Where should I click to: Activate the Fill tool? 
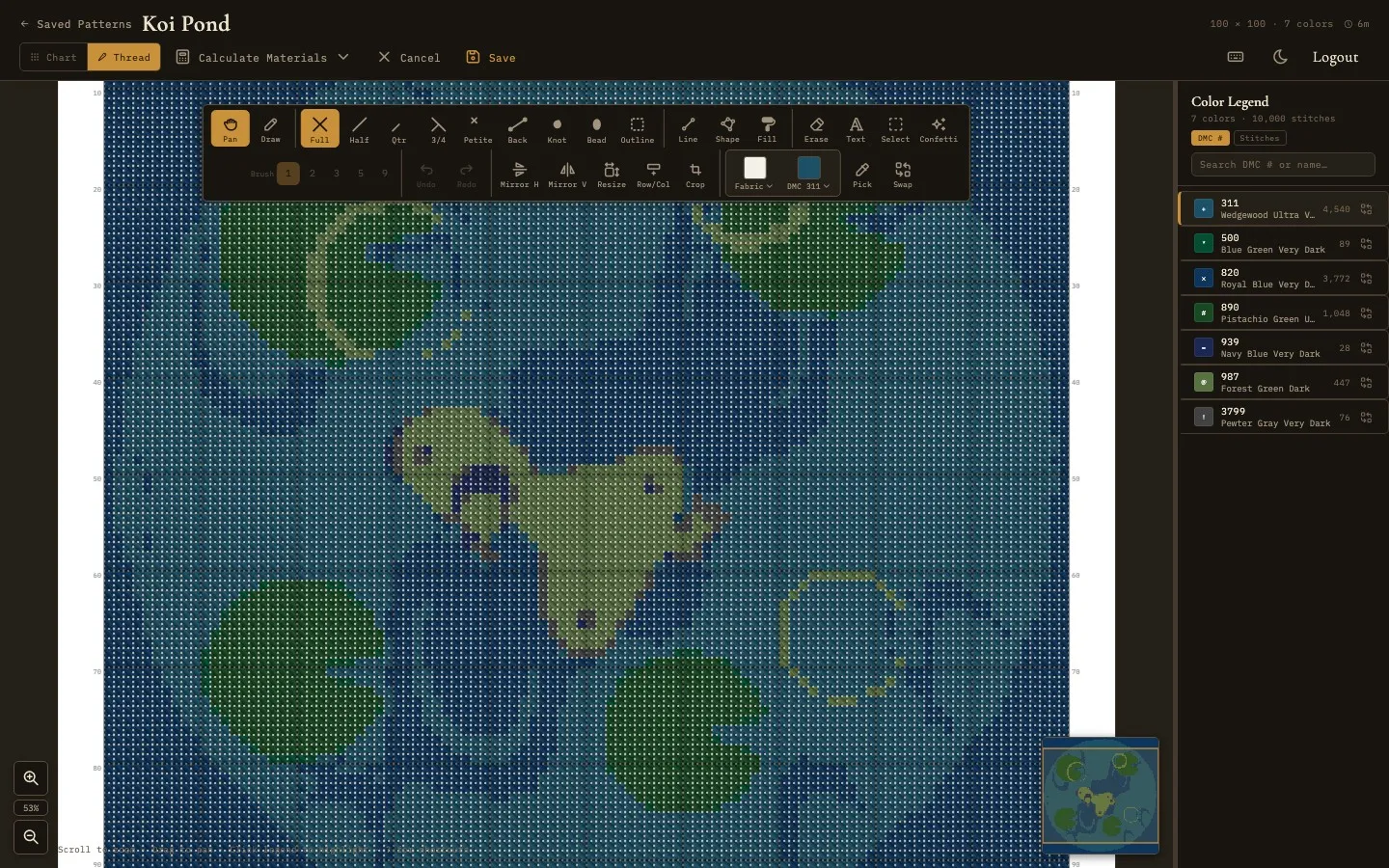click(767, 129)
